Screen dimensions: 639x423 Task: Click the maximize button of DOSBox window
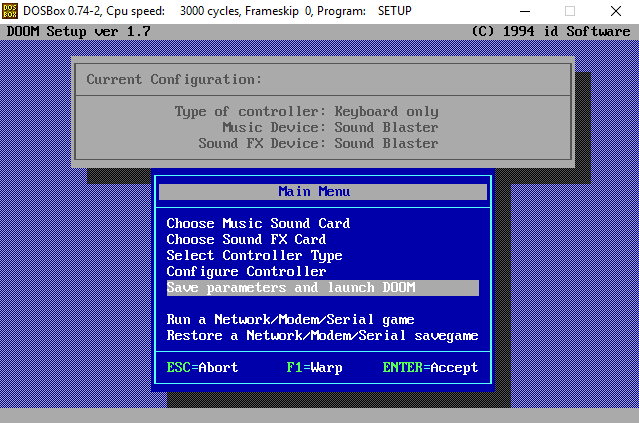click(570, 11)
